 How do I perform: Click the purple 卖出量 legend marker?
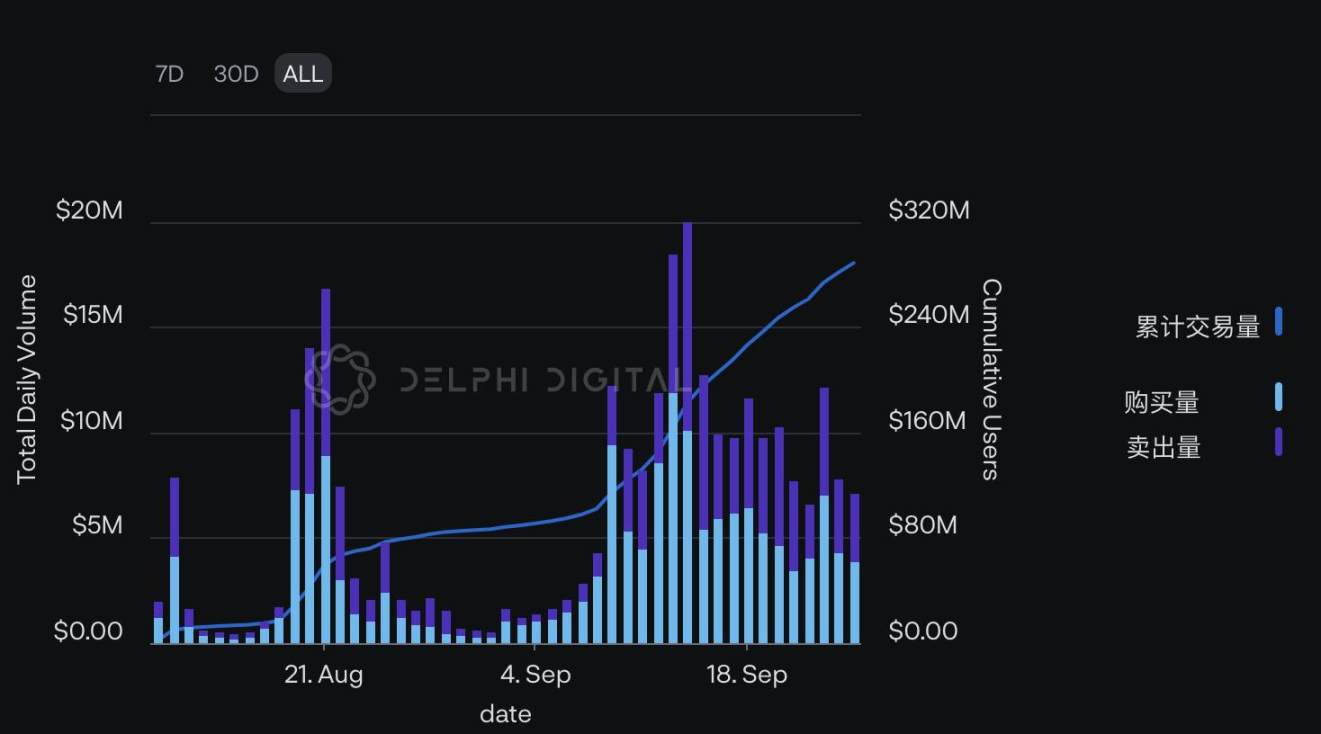pos(1278,442)
